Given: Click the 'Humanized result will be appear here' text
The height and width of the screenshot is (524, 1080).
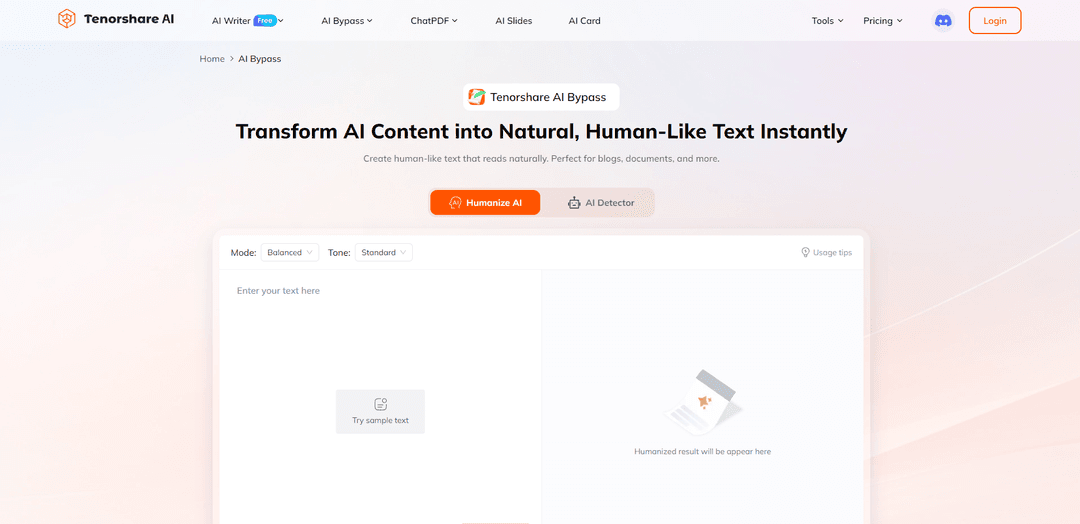Looking at the screenshot, I should click(703, 452).
